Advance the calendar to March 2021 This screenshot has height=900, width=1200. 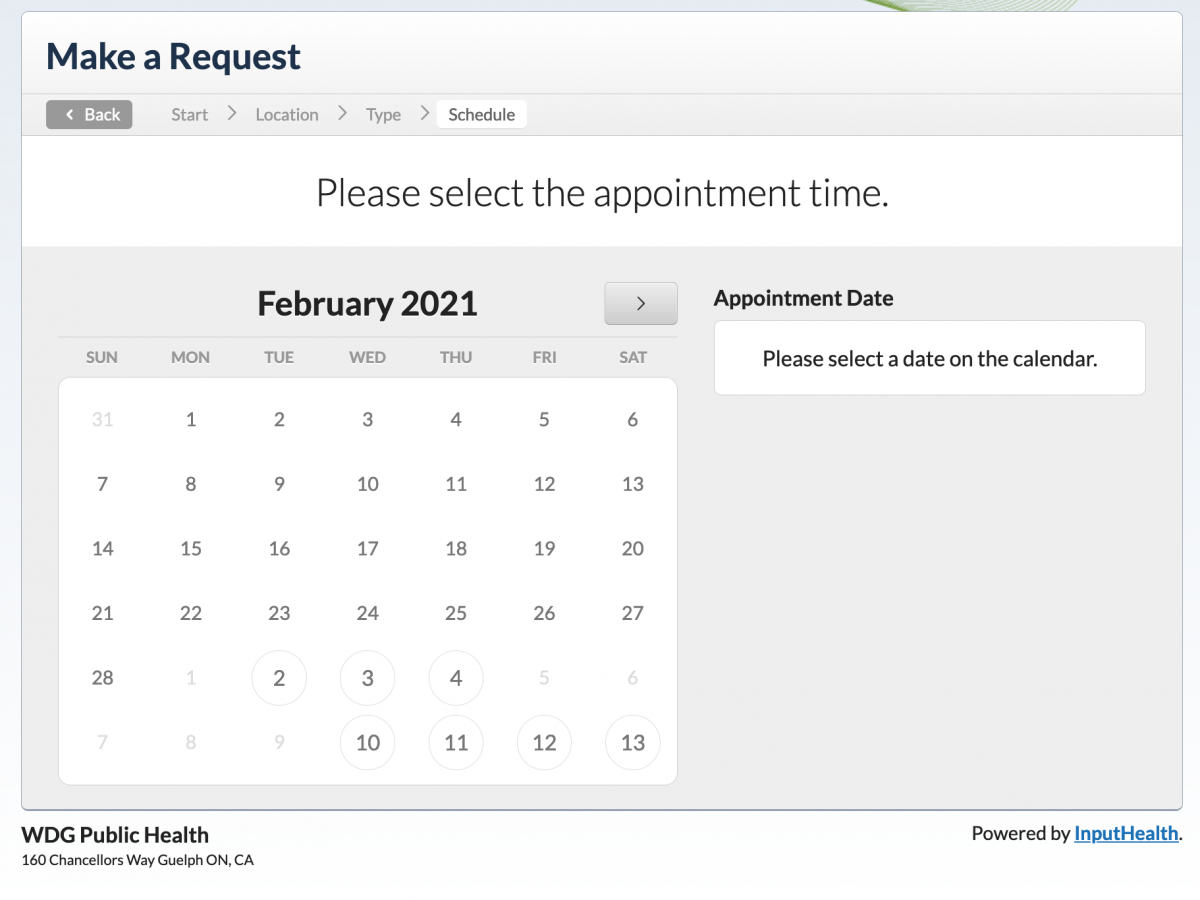(640, 303)
